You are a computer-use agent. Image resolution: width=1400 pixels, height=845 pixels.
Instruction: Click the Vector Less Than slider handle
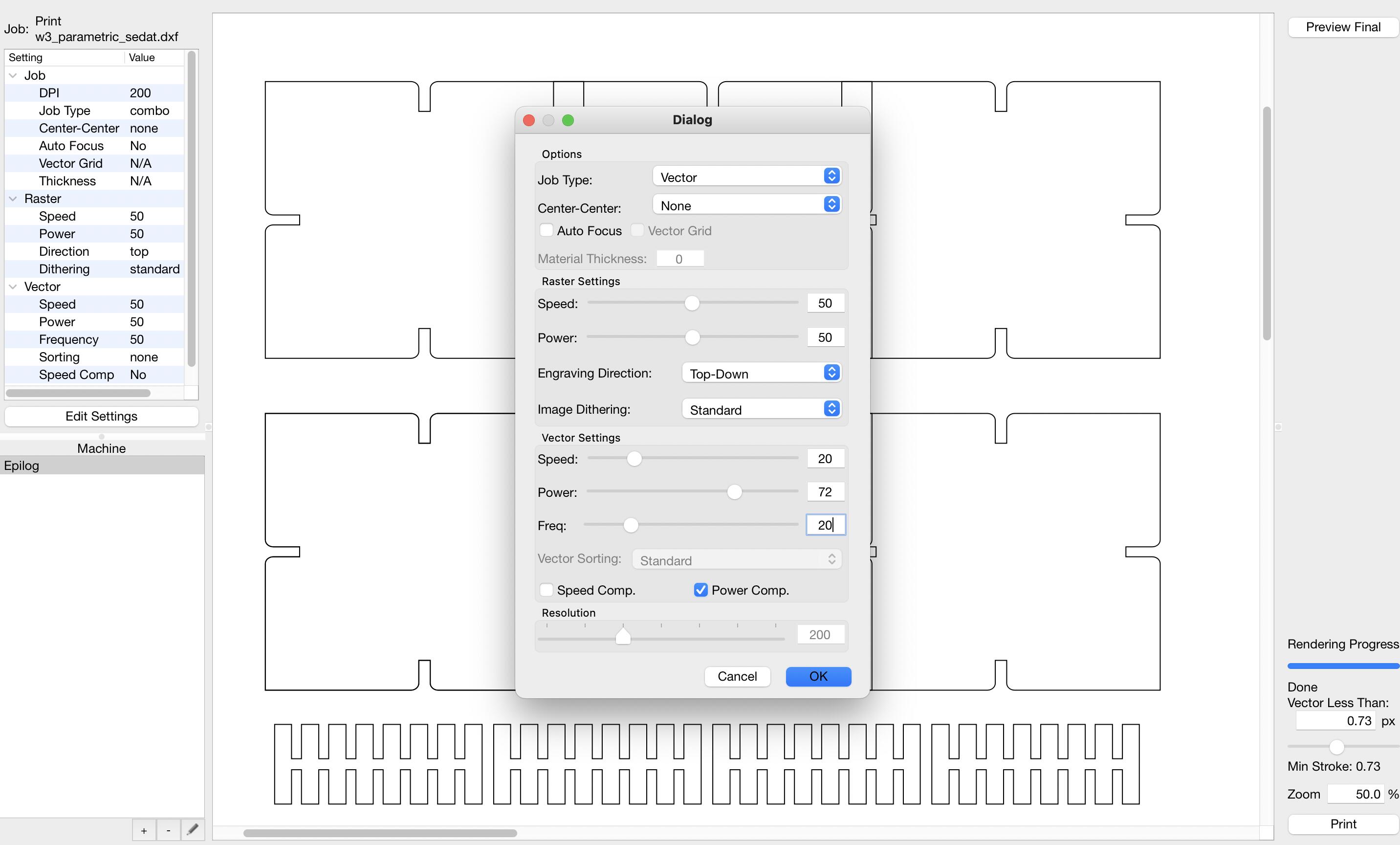(1336, 747)
